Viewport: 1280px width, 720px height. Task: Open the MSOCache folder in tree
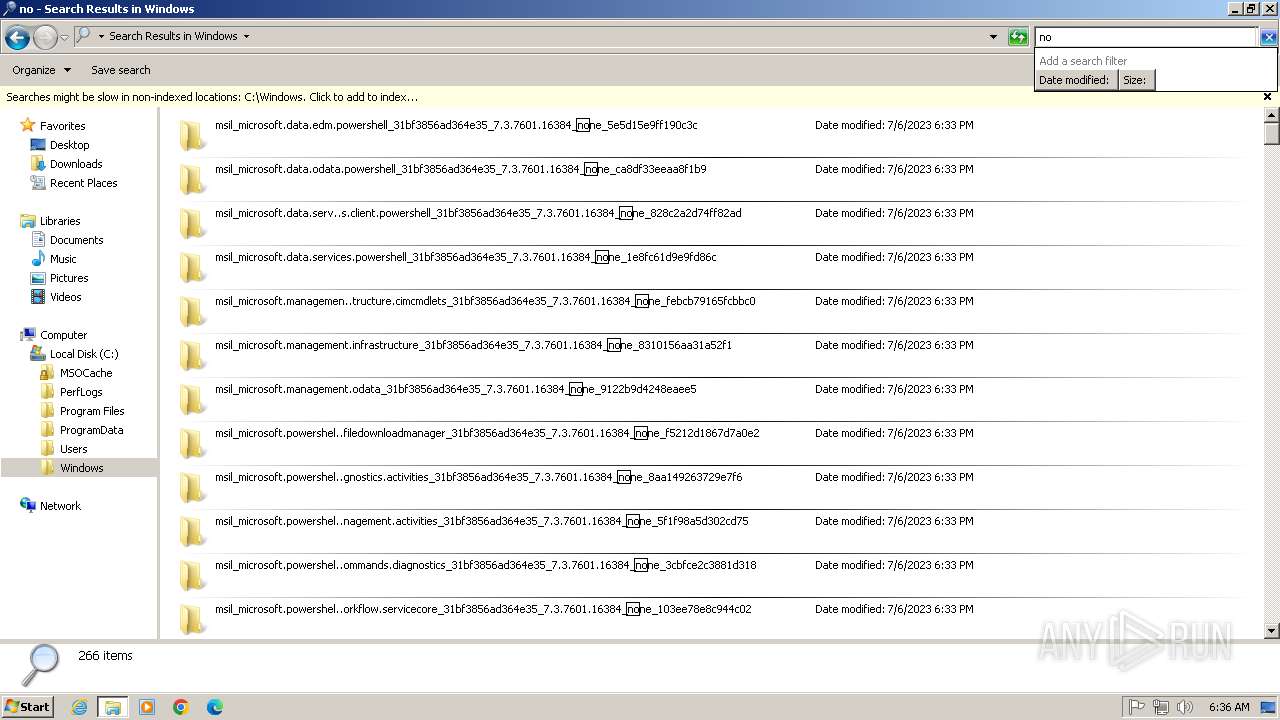point(85,373)
